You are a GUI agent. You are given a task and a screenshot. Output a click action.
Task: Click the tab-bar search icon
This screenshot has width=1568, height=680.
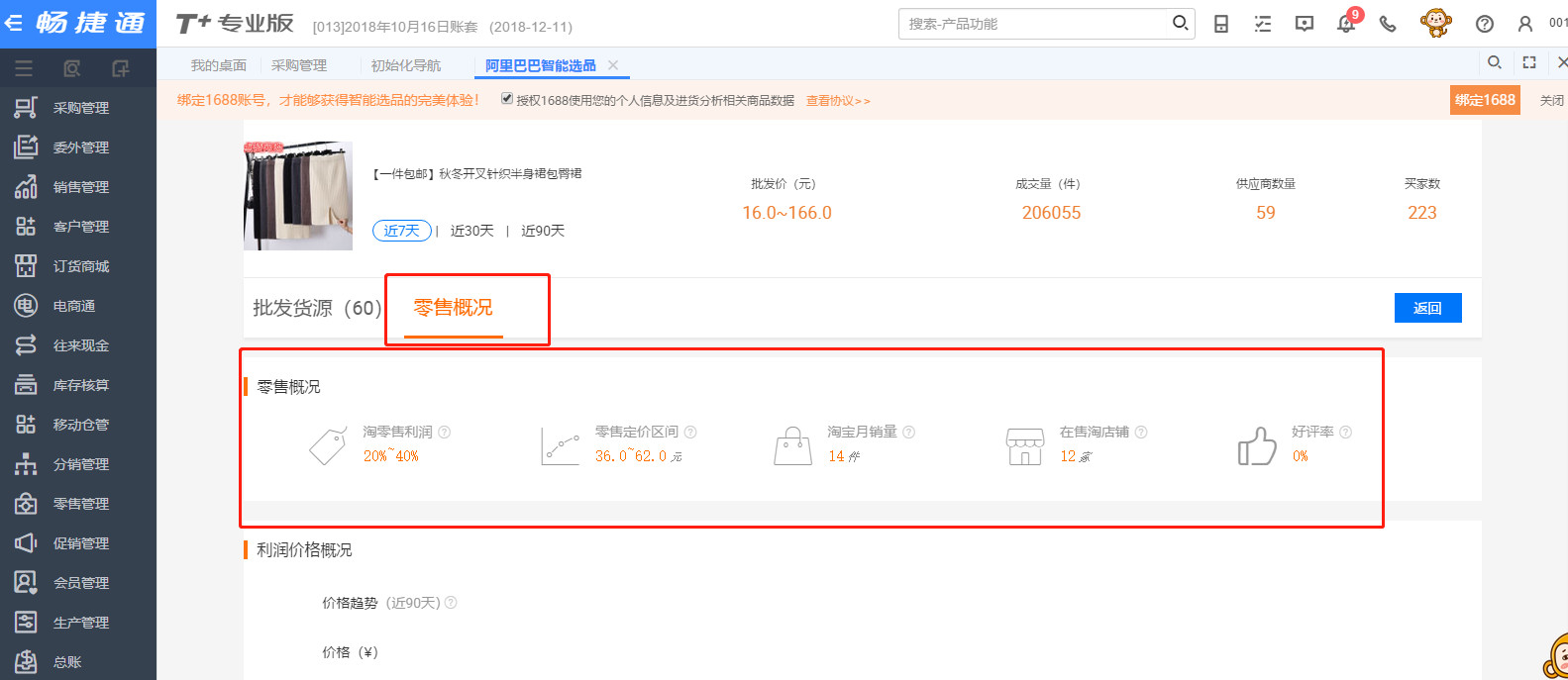(1495, 62)
